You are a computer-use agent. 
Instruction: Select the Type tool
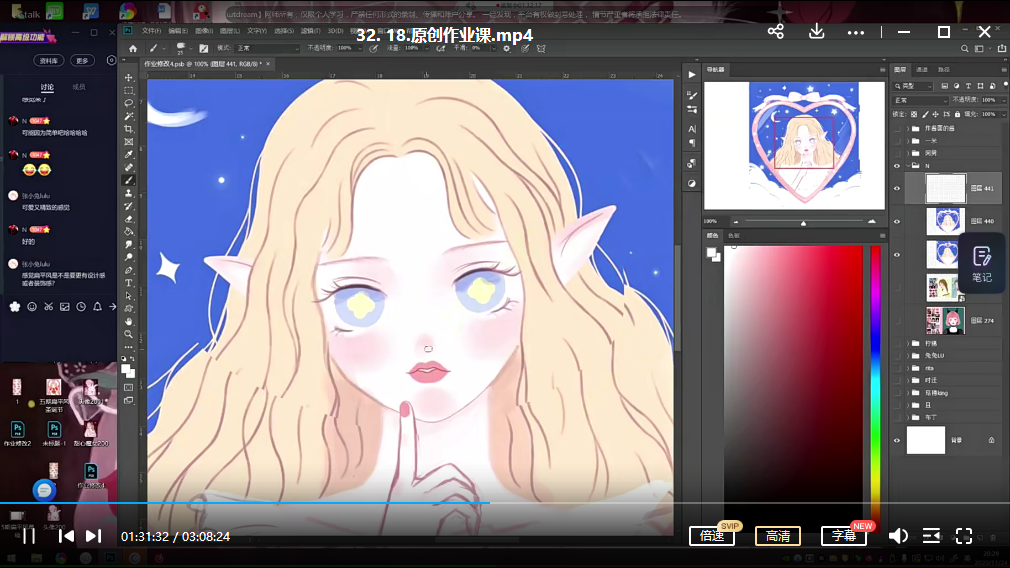tap(129, 283)
